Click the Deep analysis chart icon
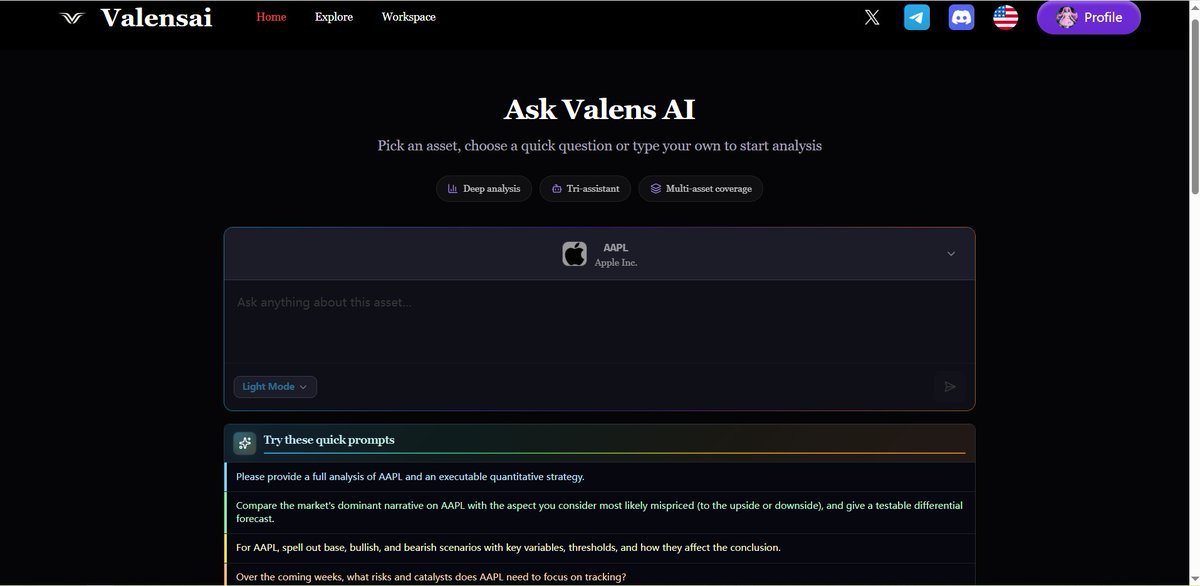1200x586 pixels. 453,189
